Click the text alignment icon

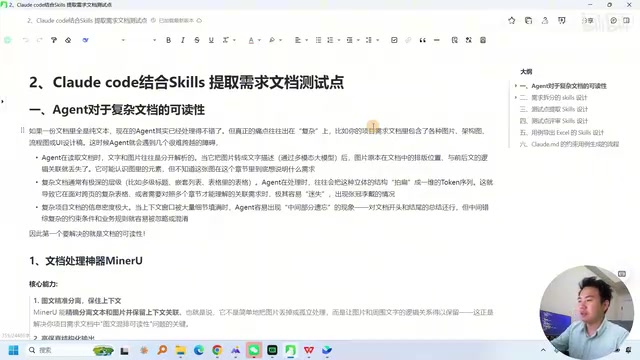(x=298, y=40)
